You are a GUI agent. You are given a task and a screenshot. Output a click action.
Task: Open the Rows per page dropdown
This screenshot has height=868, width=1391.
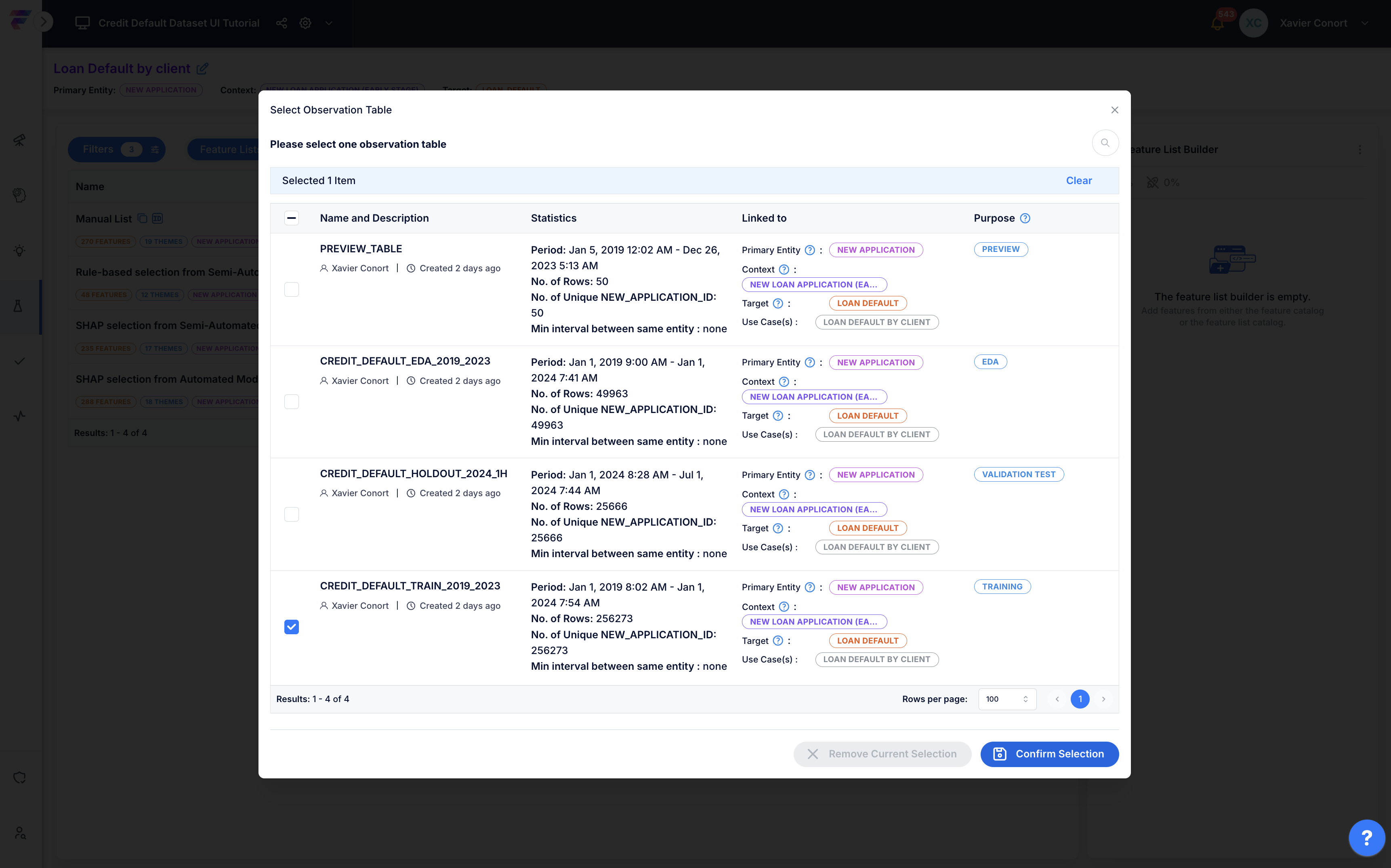pyautogui.click(x=1007, y=699)
